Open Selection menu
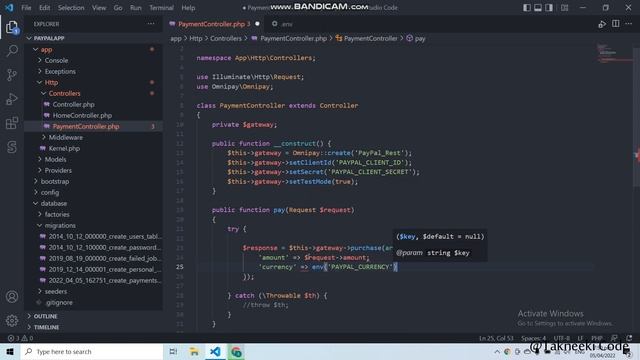640x360 pixels. [71, 8]
